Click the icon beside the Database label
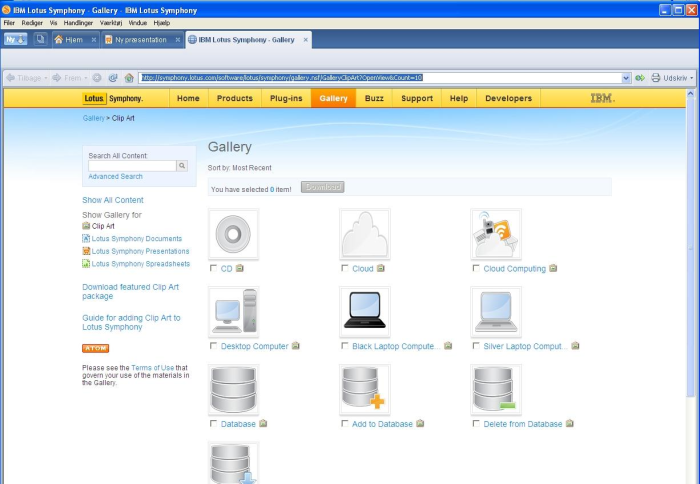The image size is (700, 484). click(263, 423)
